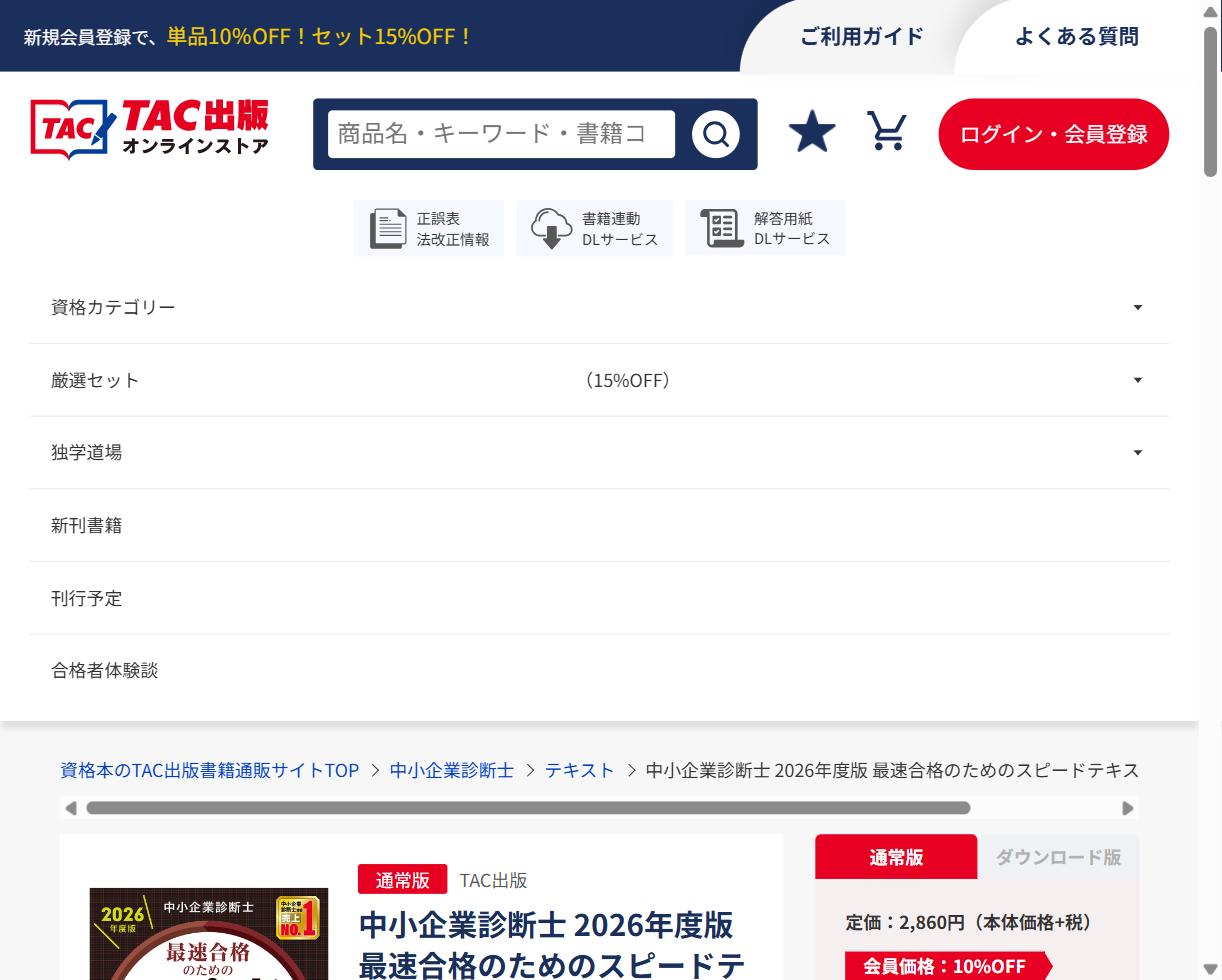
Task: Click the horizontal breadcrumb scrollbar thumb
Action: 528,808
